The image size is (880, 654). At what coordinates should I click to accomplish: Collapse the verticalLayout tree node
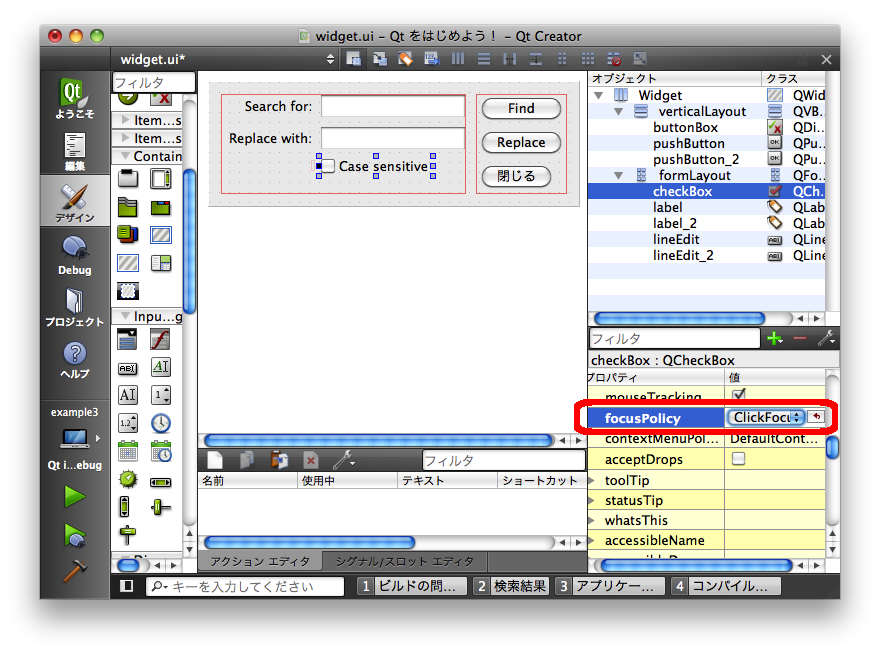621,112
